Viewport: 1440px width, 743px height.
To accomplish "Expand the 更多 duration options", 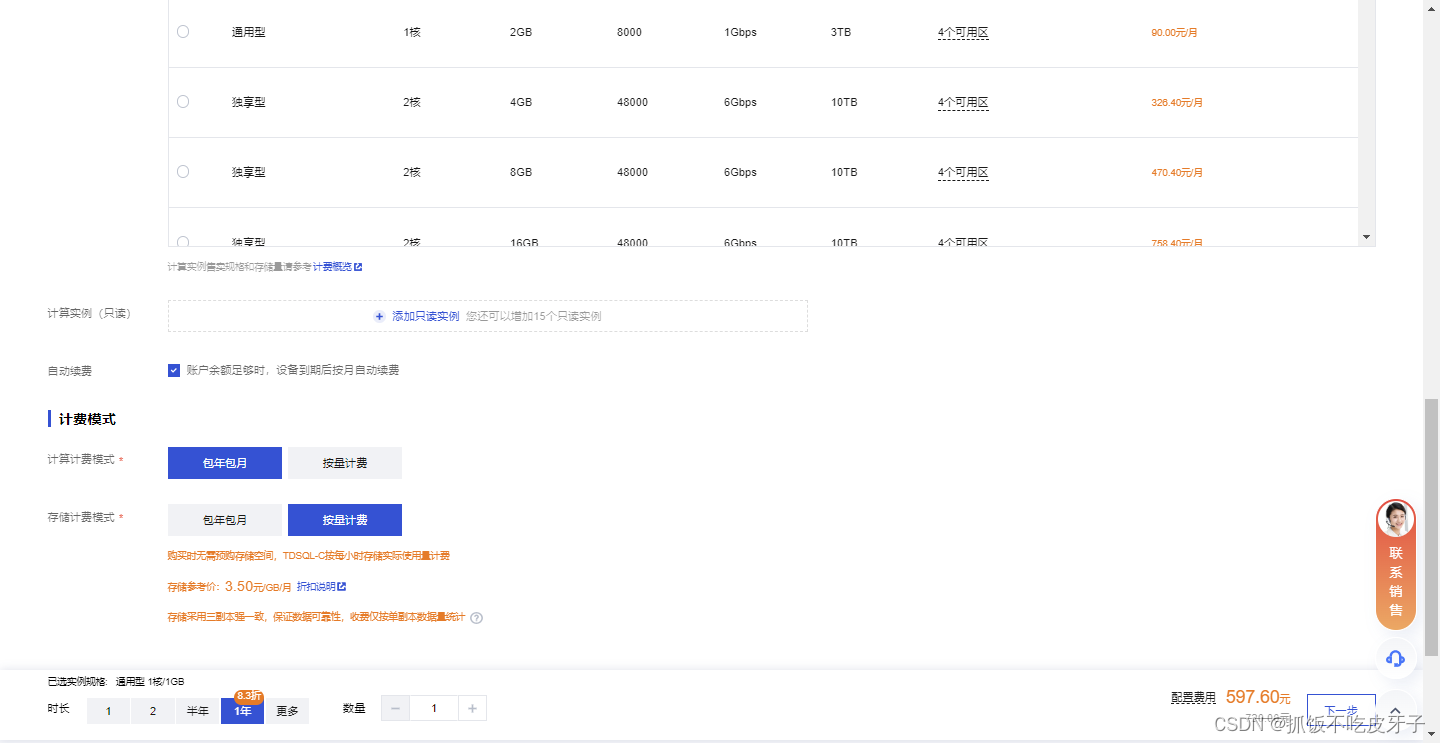I will [288, 710].
